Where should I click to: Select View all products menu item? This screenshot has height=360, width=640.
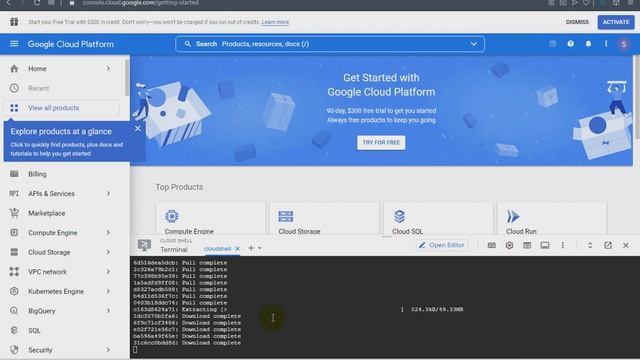[62, 108]
